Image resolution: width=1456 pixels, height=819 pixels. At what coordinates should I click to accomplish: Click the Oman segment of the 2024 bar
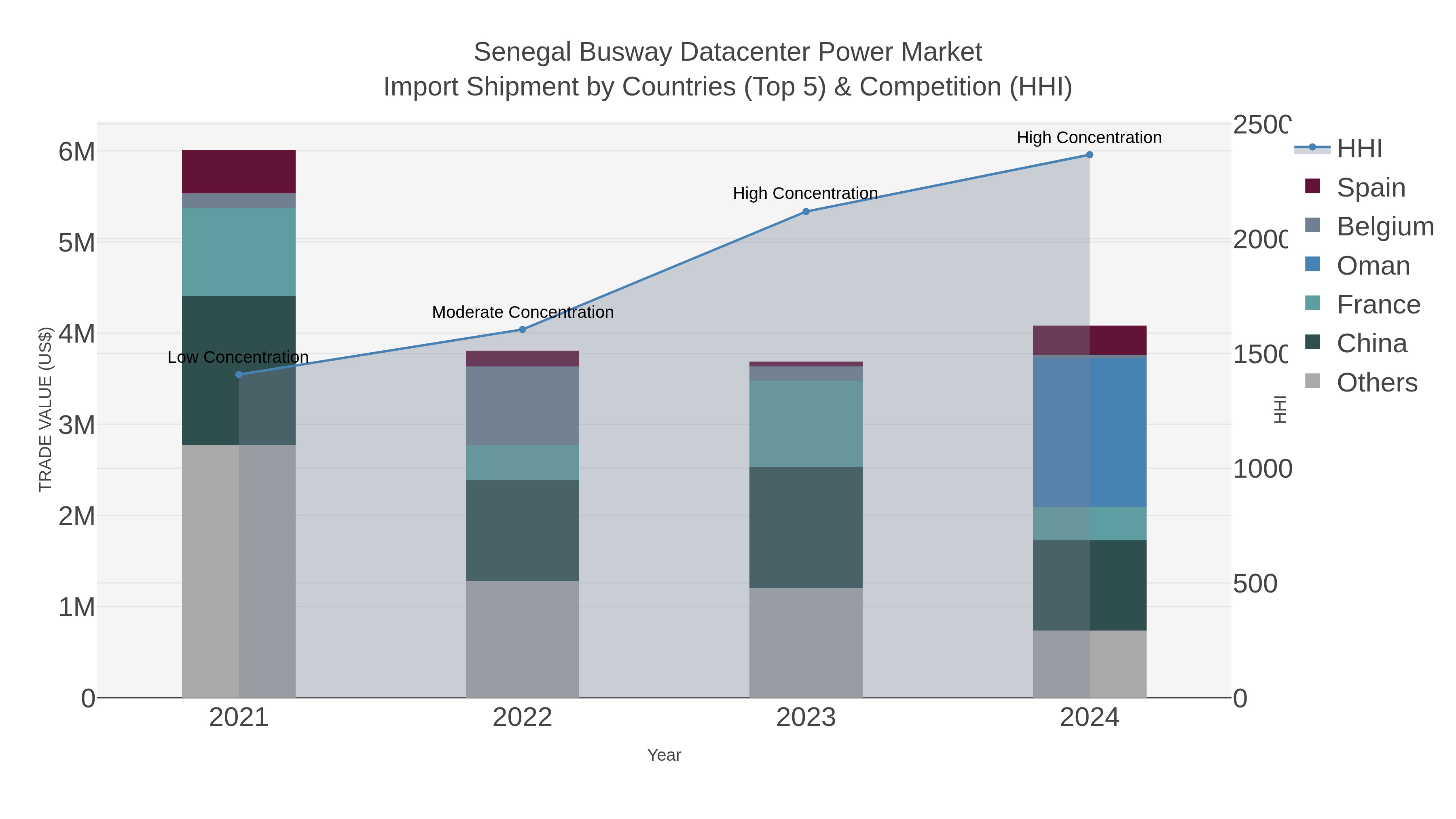(1090, 433)
